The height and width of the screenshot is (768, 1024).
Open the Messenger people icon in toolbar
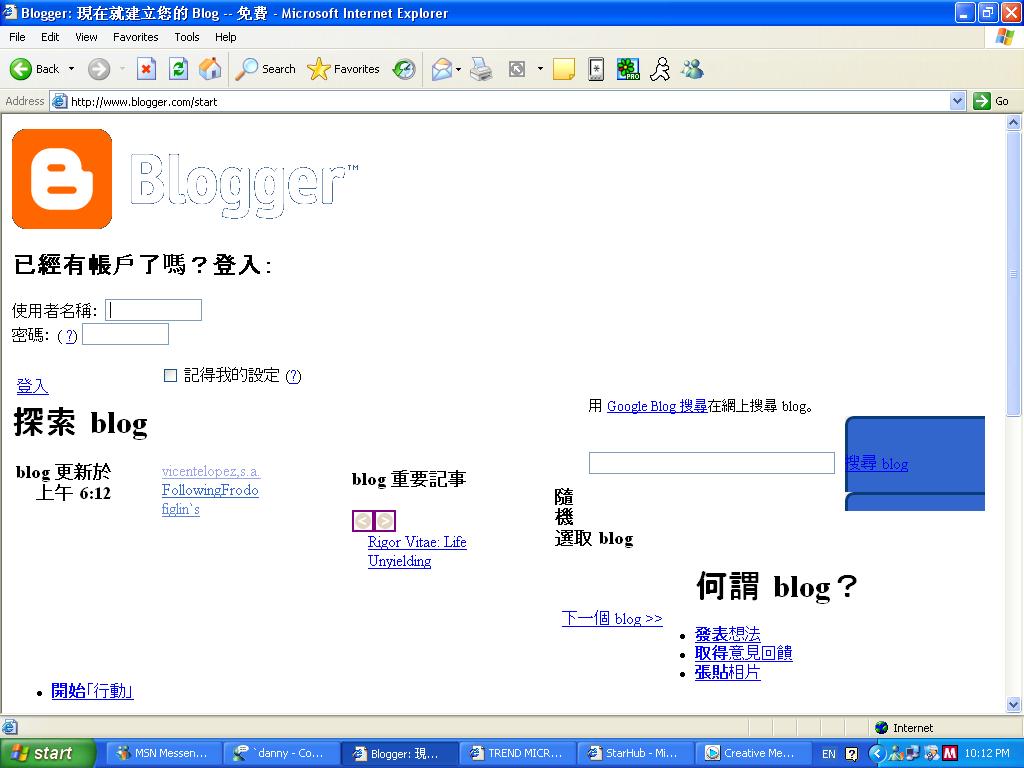[x=692, y=69]
